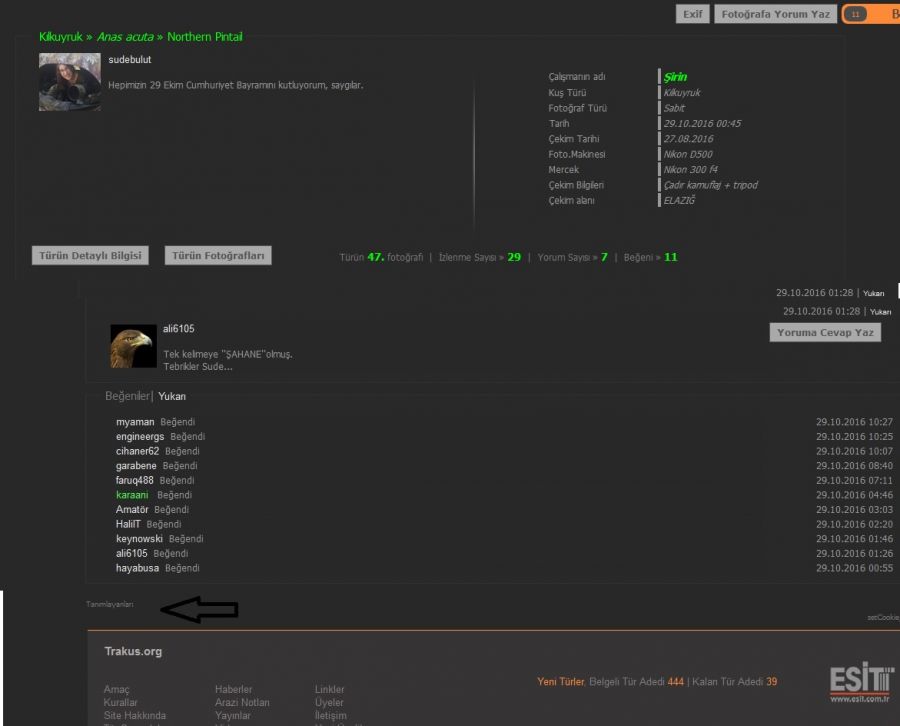This screenshot has height=726, width=900.
Task: Open sudebulut's profile avatar photo
Action: 69,81
